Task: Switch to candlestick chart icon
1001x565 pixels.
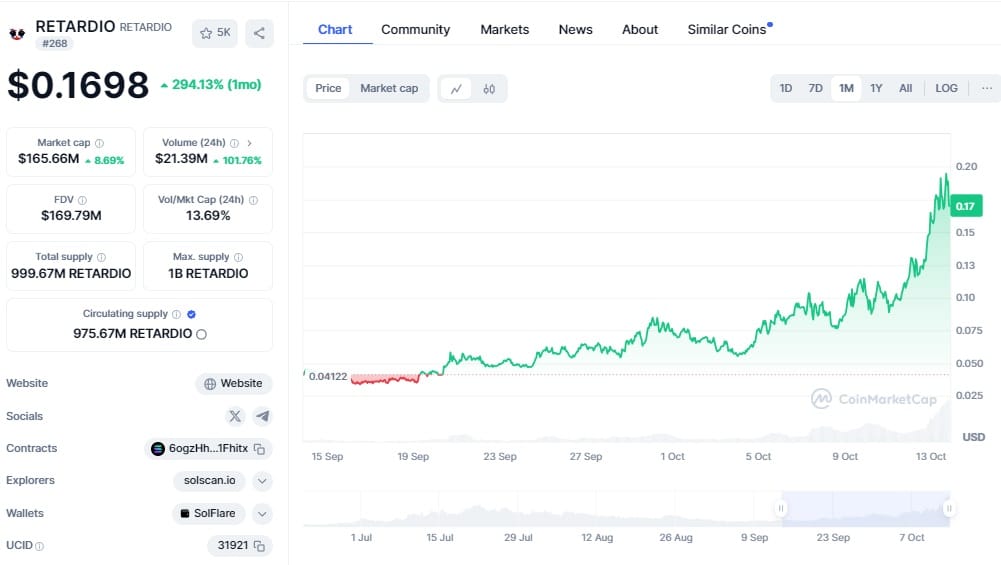Action: [x=489, y=88]
